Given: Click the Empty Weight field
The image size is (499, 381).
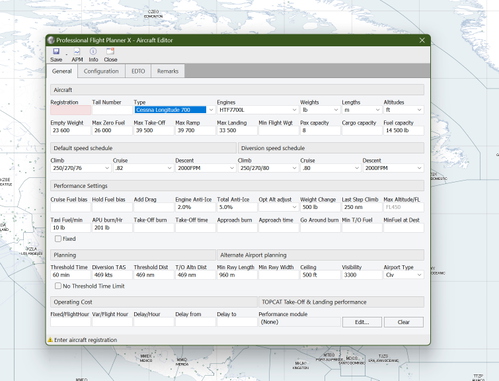Looking at the screenshot, I should [70, 131].
